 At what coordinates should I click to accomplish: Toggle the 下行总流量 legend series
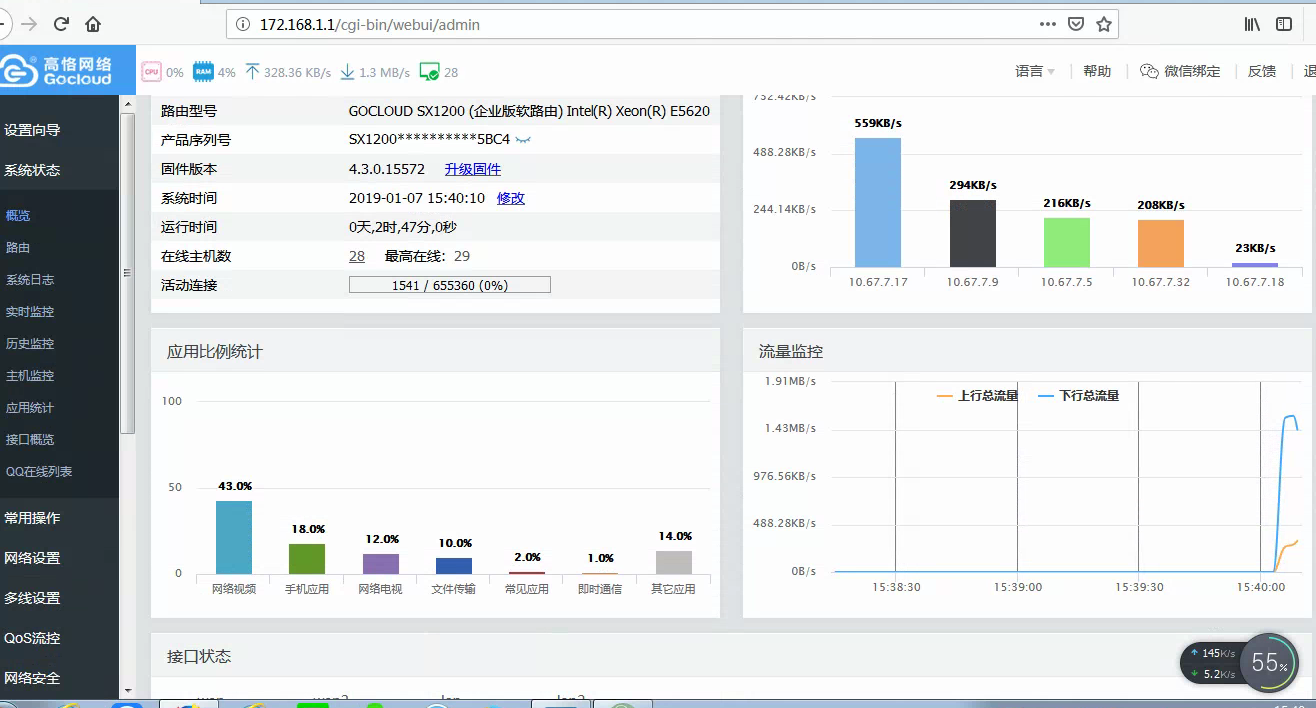click(1079, 396)
